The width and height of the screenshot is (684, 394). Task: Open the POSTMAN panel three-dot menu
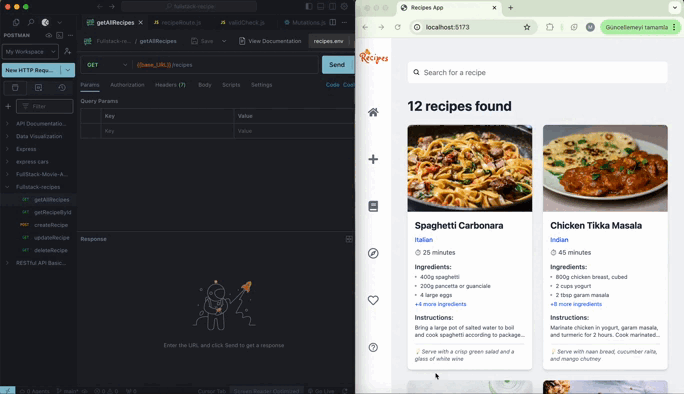70,35
